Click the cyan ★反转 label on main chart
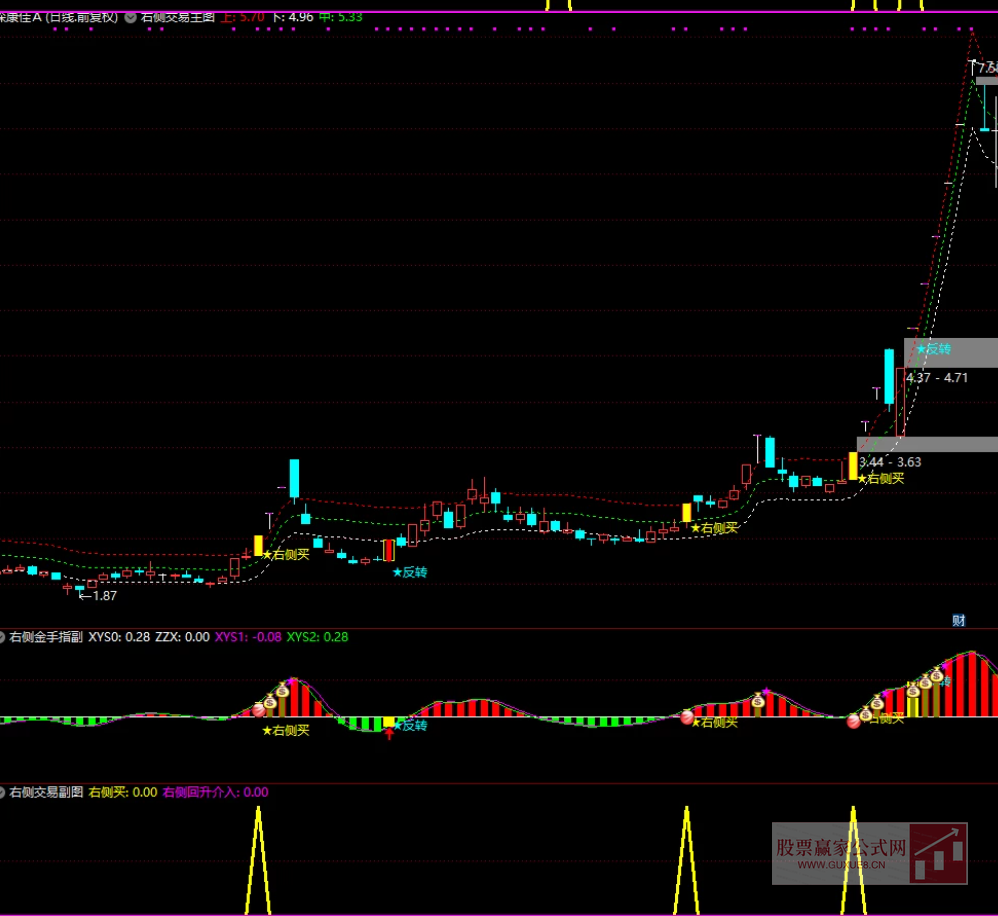 pyautogui.click(x=410, y=572)
